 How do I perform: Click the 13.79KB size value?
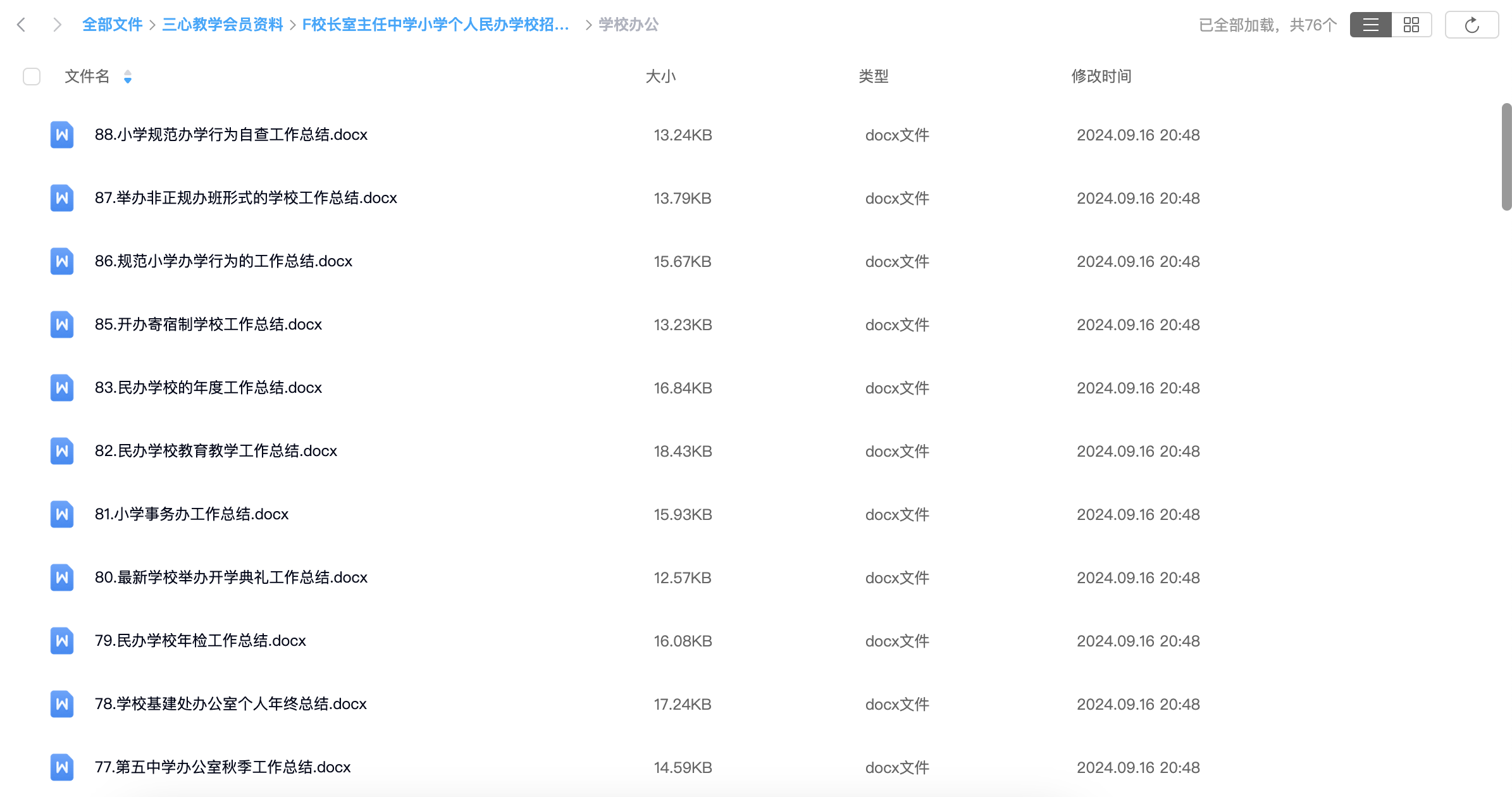(683, 198)
